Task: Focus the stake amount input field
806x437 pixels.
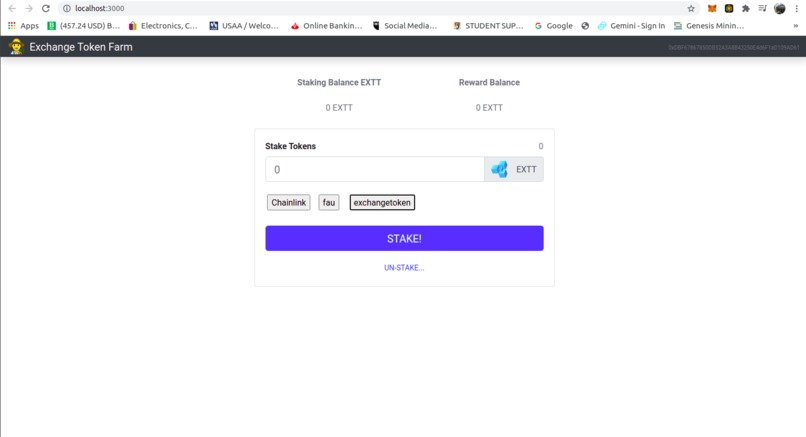Action: click(x=375, y=169)
